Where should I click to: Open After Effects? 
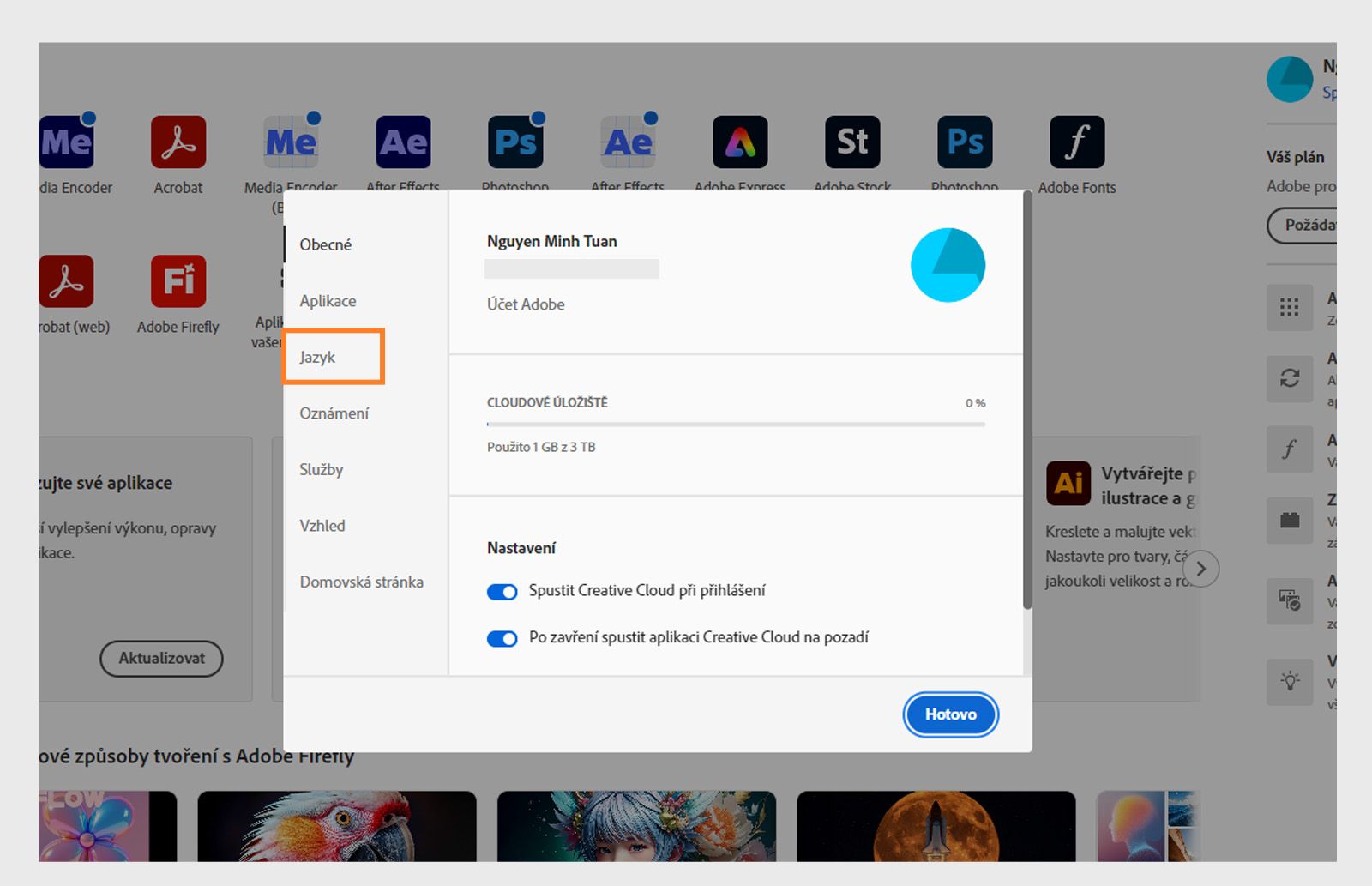pyautogui.click(x=403, y=142)
